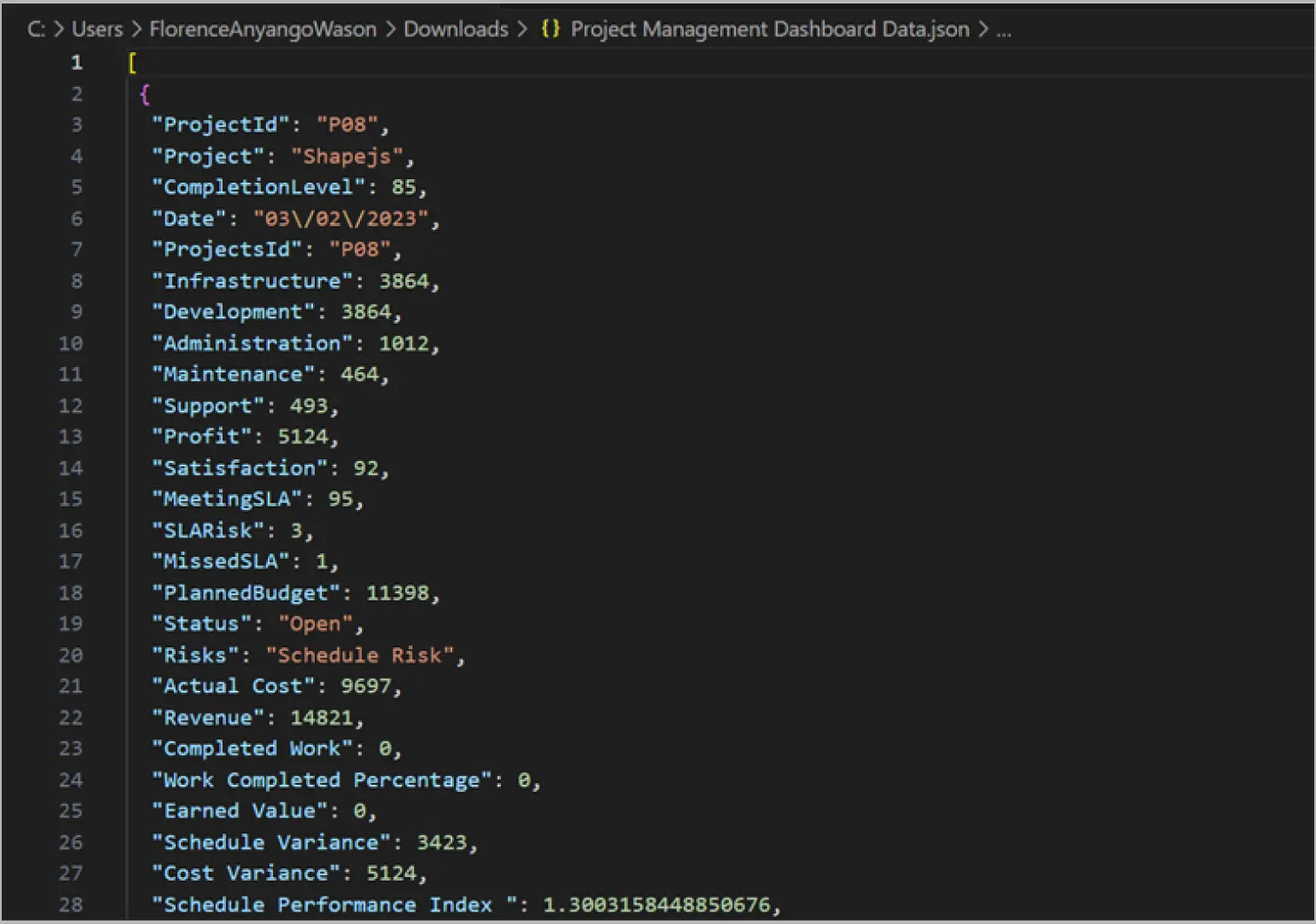Select the file name Project Management Dashboard Data.json
Viewport: 1316px width, 924px height.
pyautogui.click(x=770, y=28)
